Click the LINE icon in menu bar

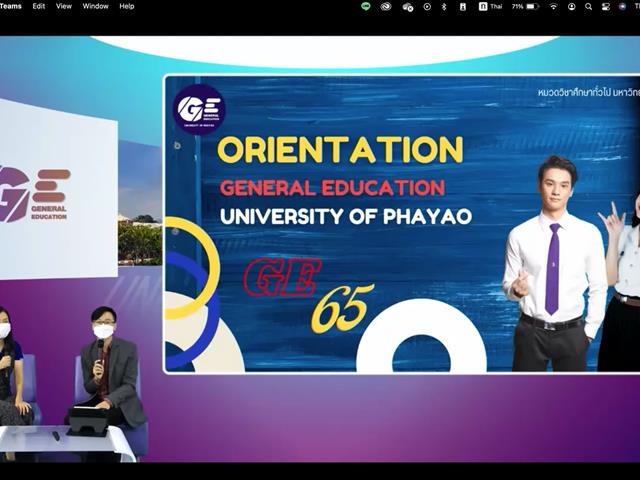[x=366, y=6]
